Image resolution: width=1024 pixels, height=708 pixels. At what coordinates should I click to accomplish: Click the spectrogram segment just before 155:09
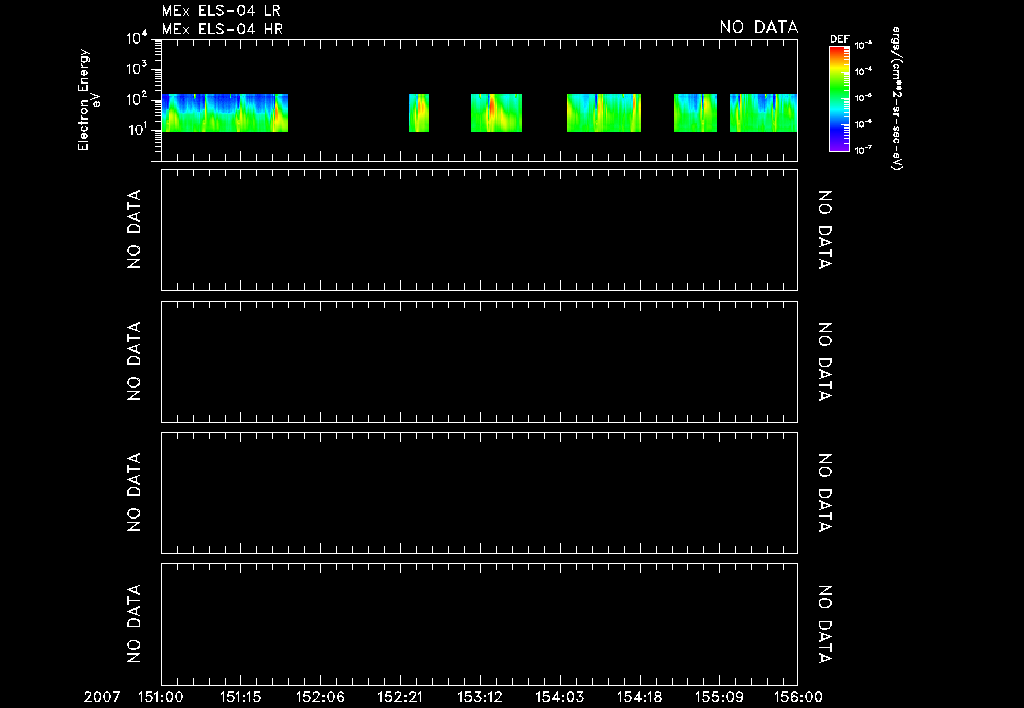[x=695, y=113]
